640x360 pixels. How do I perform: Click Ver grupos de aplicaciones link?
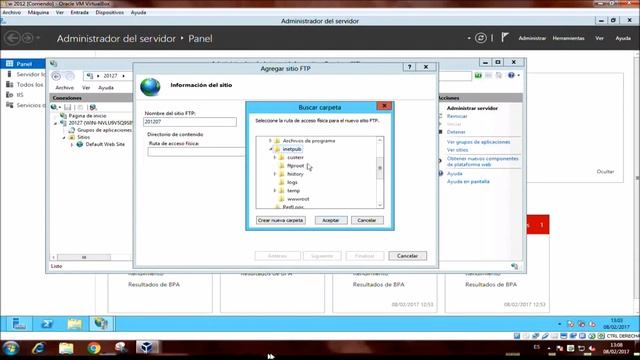[478, 142]
